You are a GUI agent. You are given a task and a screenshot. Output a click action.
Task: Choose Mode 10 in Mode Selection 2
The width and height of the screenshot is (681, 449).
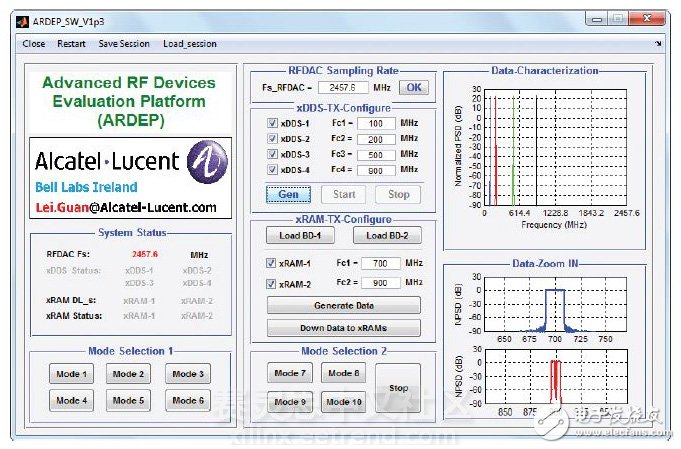[x=343, y=402]
